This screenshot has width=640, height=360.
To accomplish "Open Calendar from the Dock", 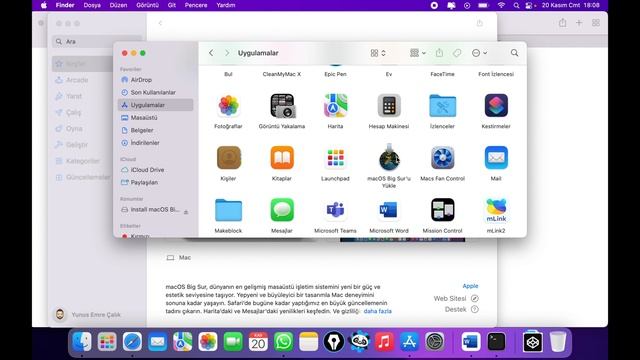I will [258, 342].
